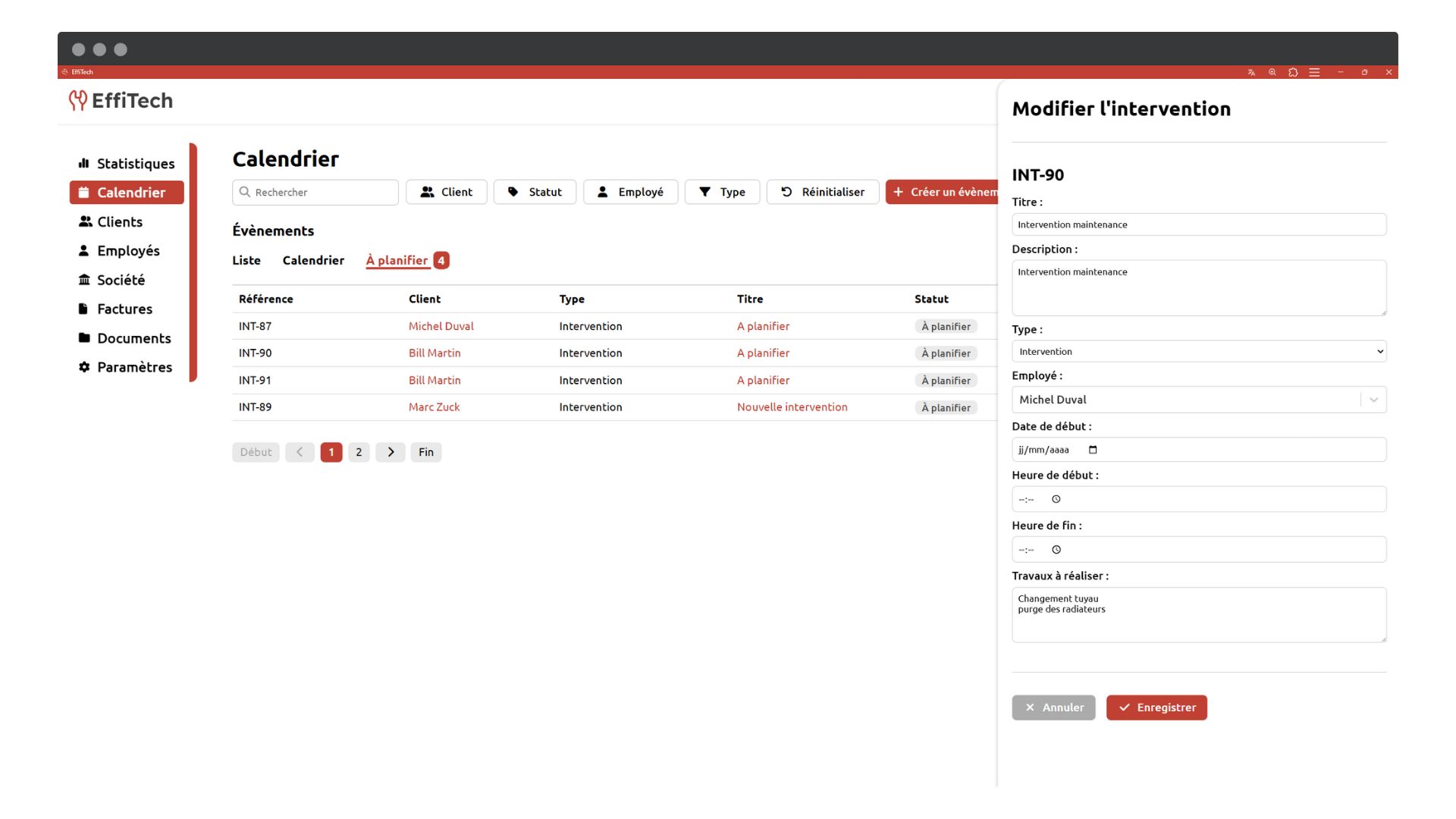Open the translate icon in title bar
Screen dimensions: 1456x819
[x=1251, y=73]
